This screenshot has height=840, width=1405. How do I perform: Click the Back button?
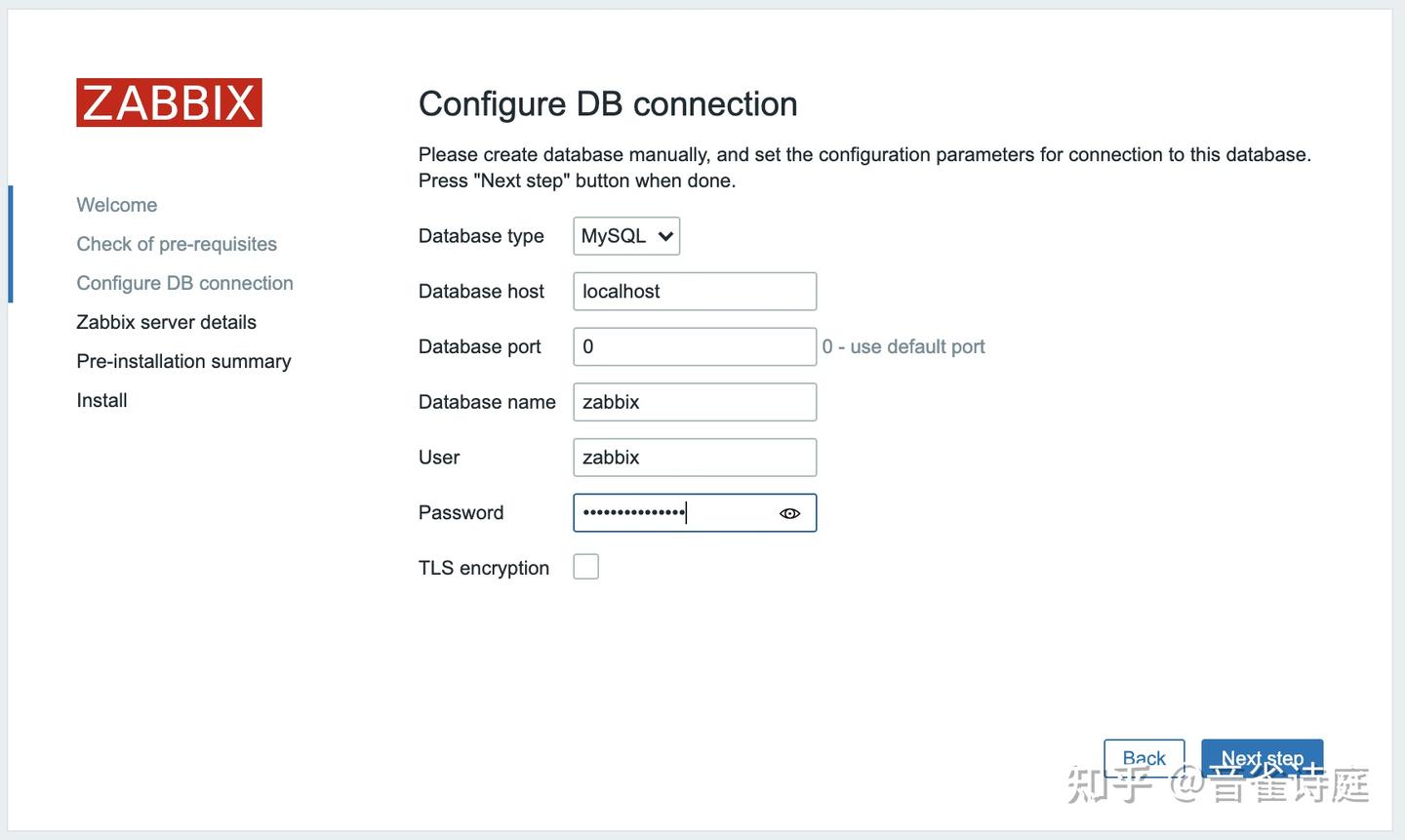1144,757
